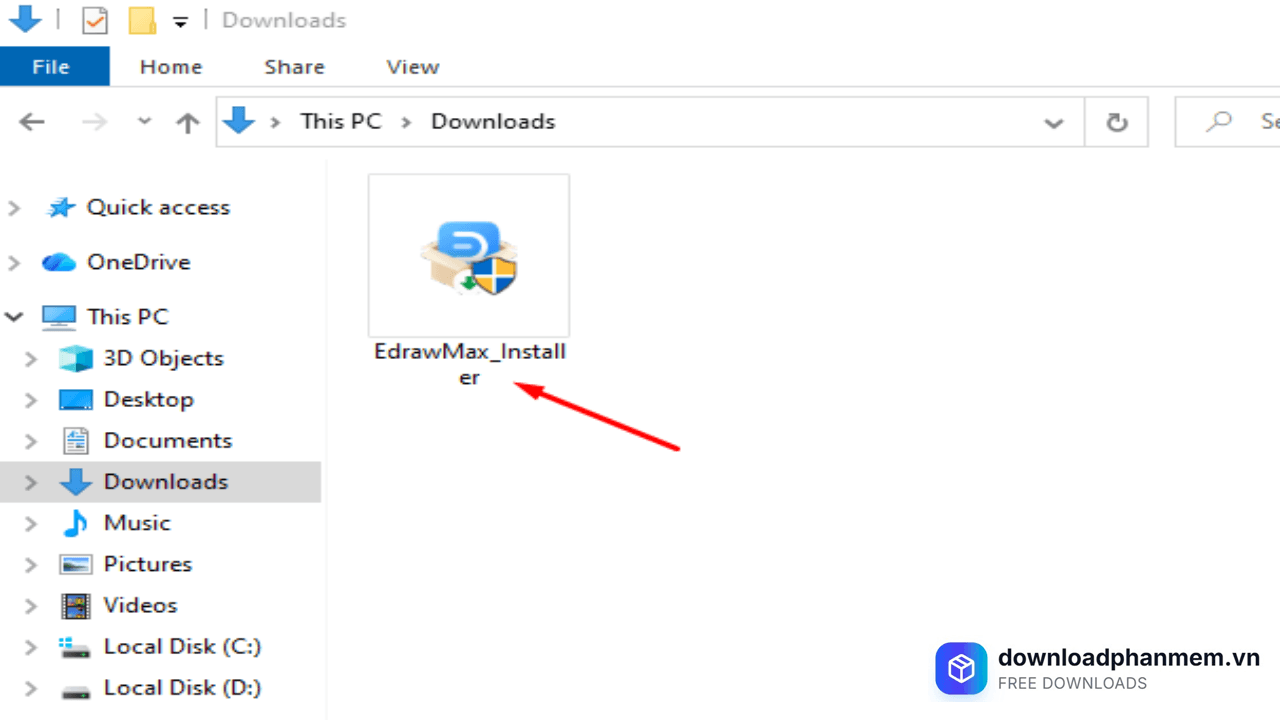Expand chevron after This PC in path
1280x720 pixels.
coord(406,122)
